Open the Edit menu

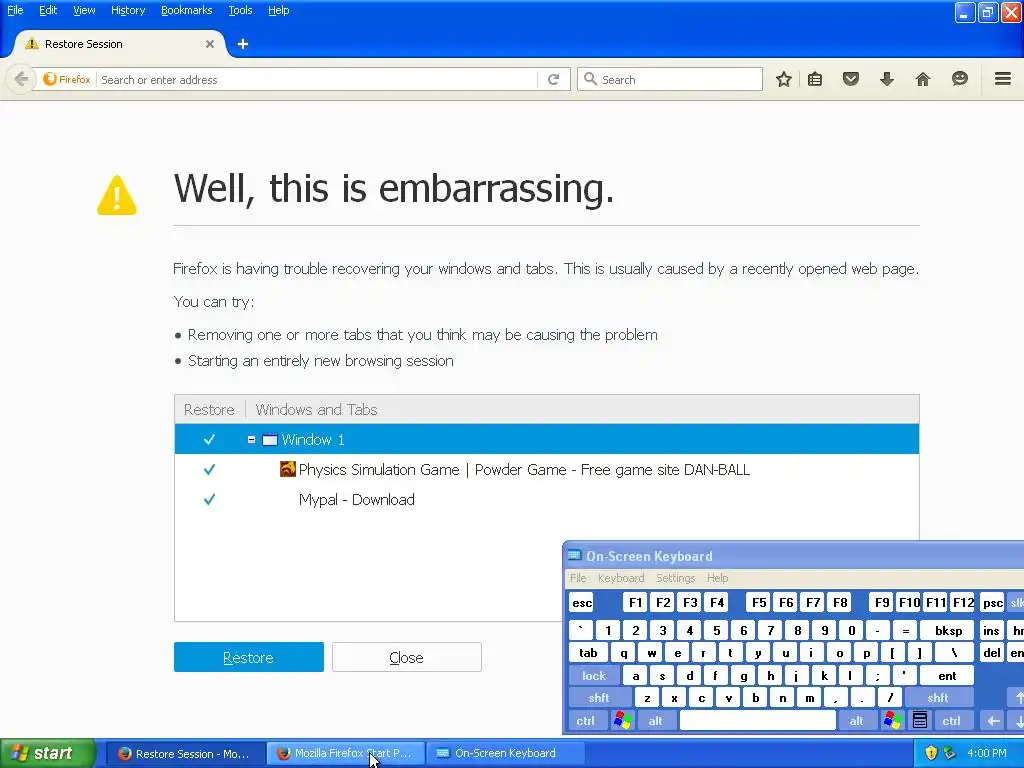tap(48, 10)
